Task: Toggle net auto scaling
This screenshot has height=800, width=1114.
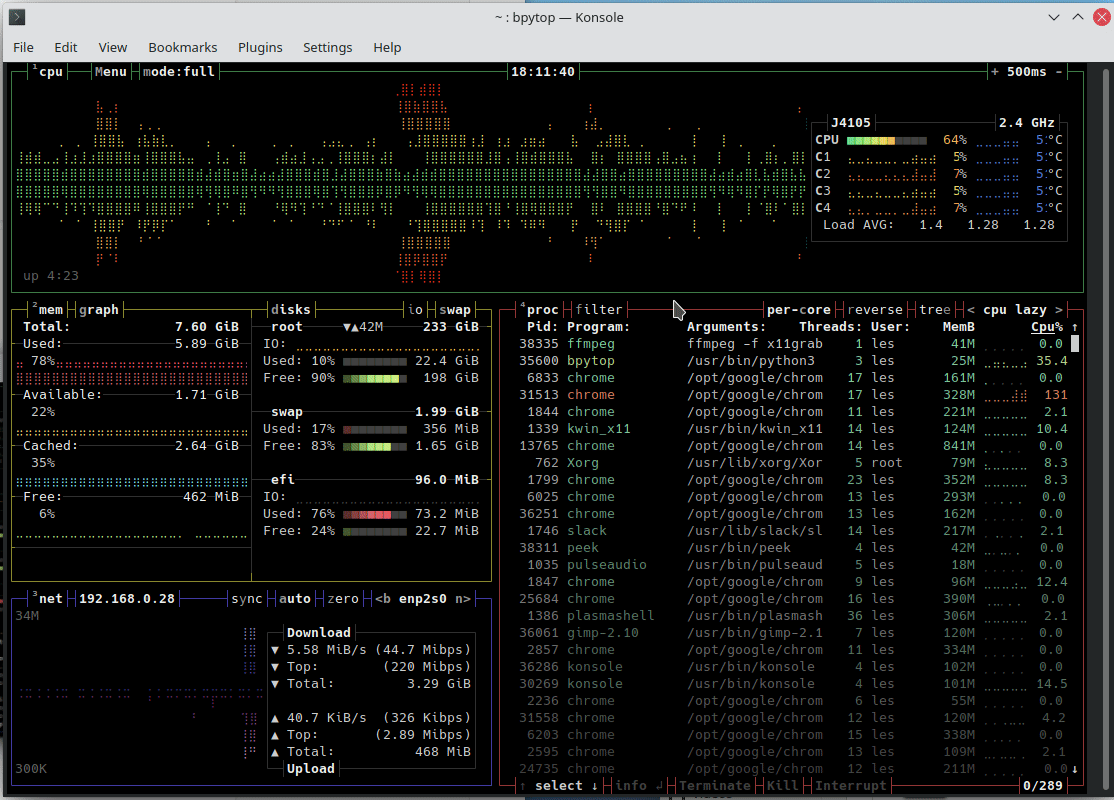Action: [295, 599]
